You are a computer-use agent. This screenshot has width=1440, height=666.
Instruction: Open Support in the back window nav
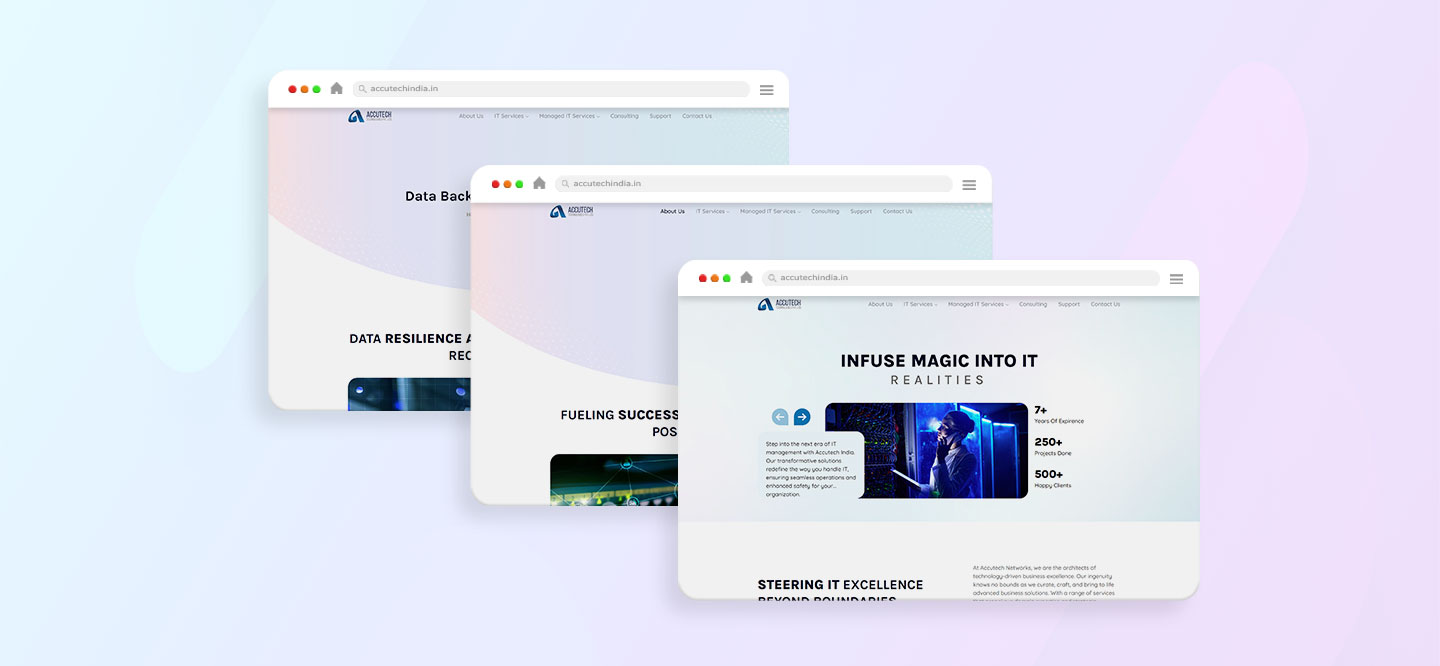[x=660, y=116]
